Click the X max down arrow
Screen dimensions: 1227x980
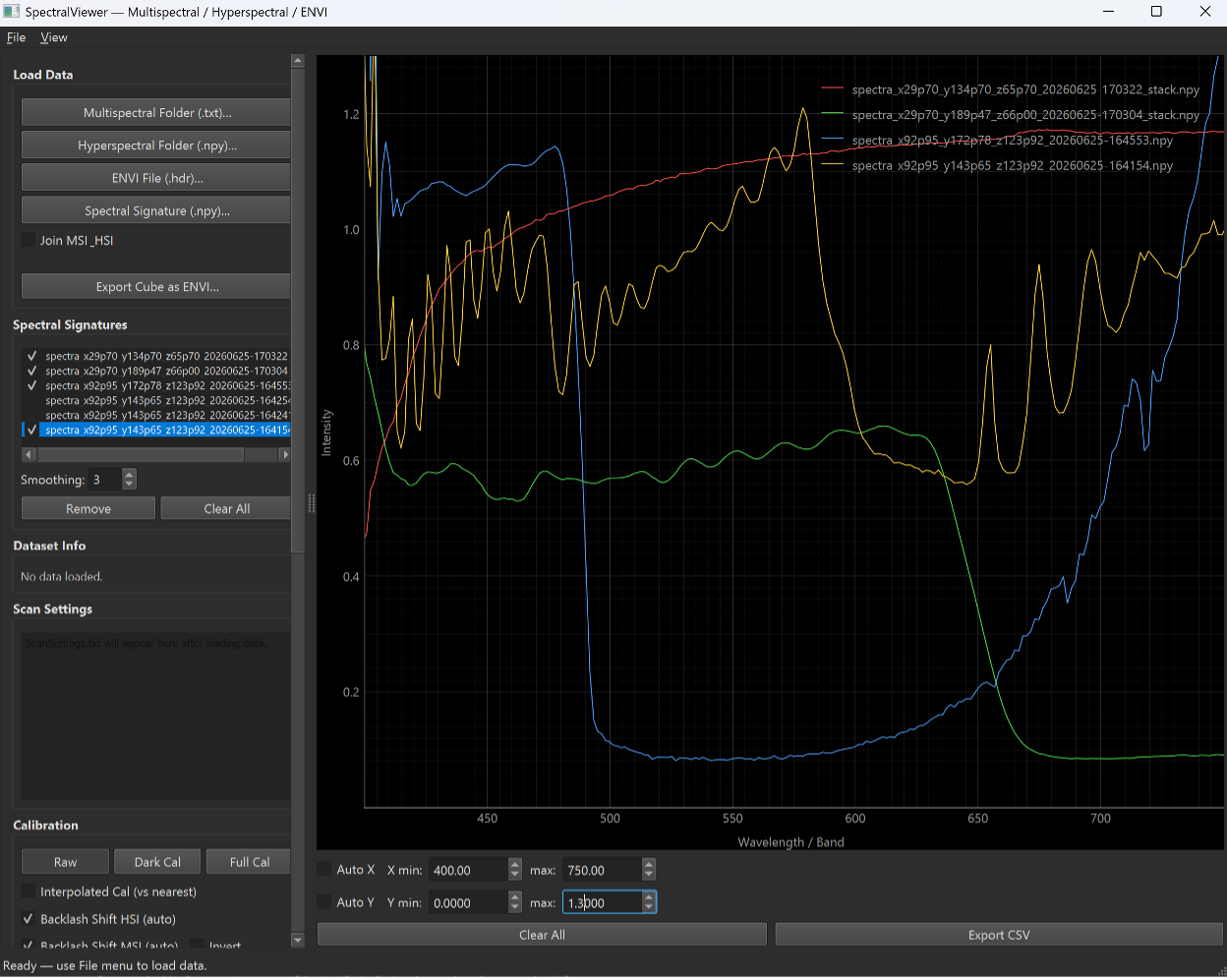[649, 875]
